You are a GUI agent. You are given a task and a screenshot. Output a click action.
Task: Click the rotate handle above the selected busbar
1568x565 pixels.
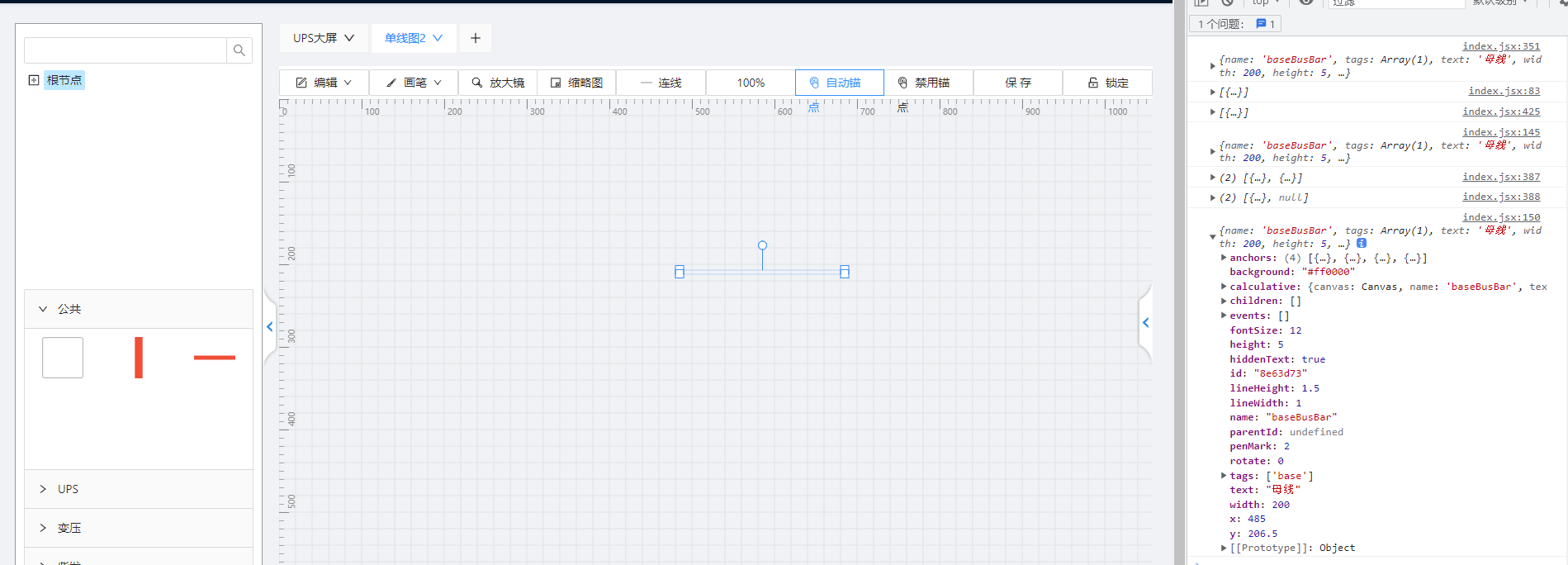click(763, 245)
